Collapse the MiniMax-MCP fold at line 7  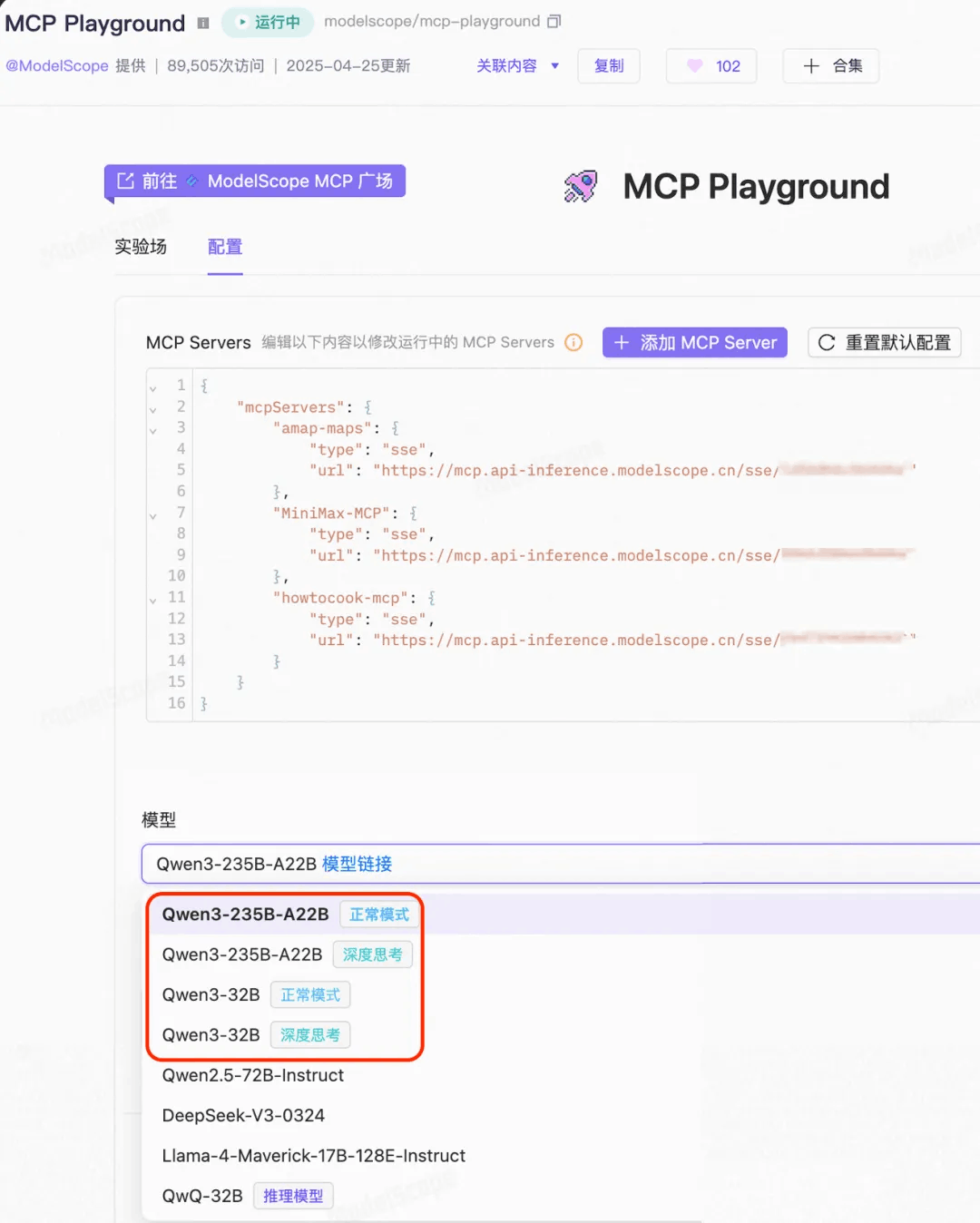tap(152, 515)
